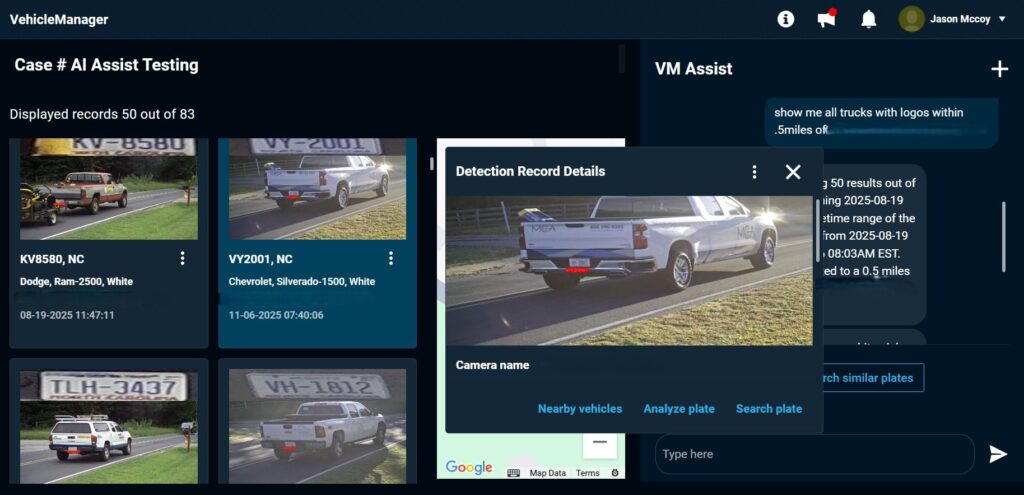Click Case # AI Assist Testing title

(106, 65)
